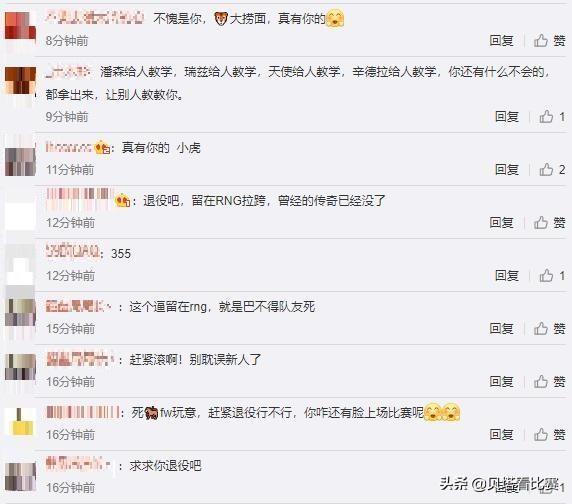This screenshot has width=572, height=504.
Task: Open username of 355 commenter
Action: point(72,252)
